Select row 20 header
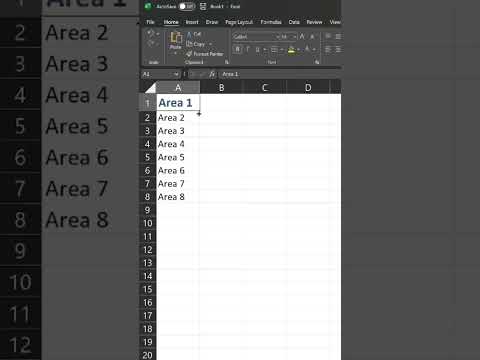The height and width of the screenshot is (360, 480). click(x=148, y=355)
